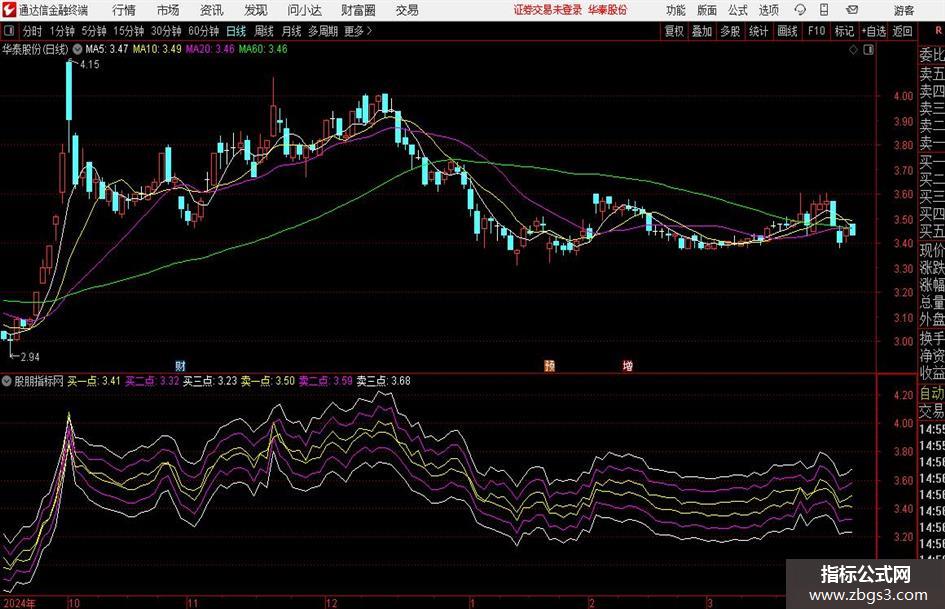The width and height of the screenshot is (945, 609).
Task: Click the 返回 back button
Action: (902, 31)
